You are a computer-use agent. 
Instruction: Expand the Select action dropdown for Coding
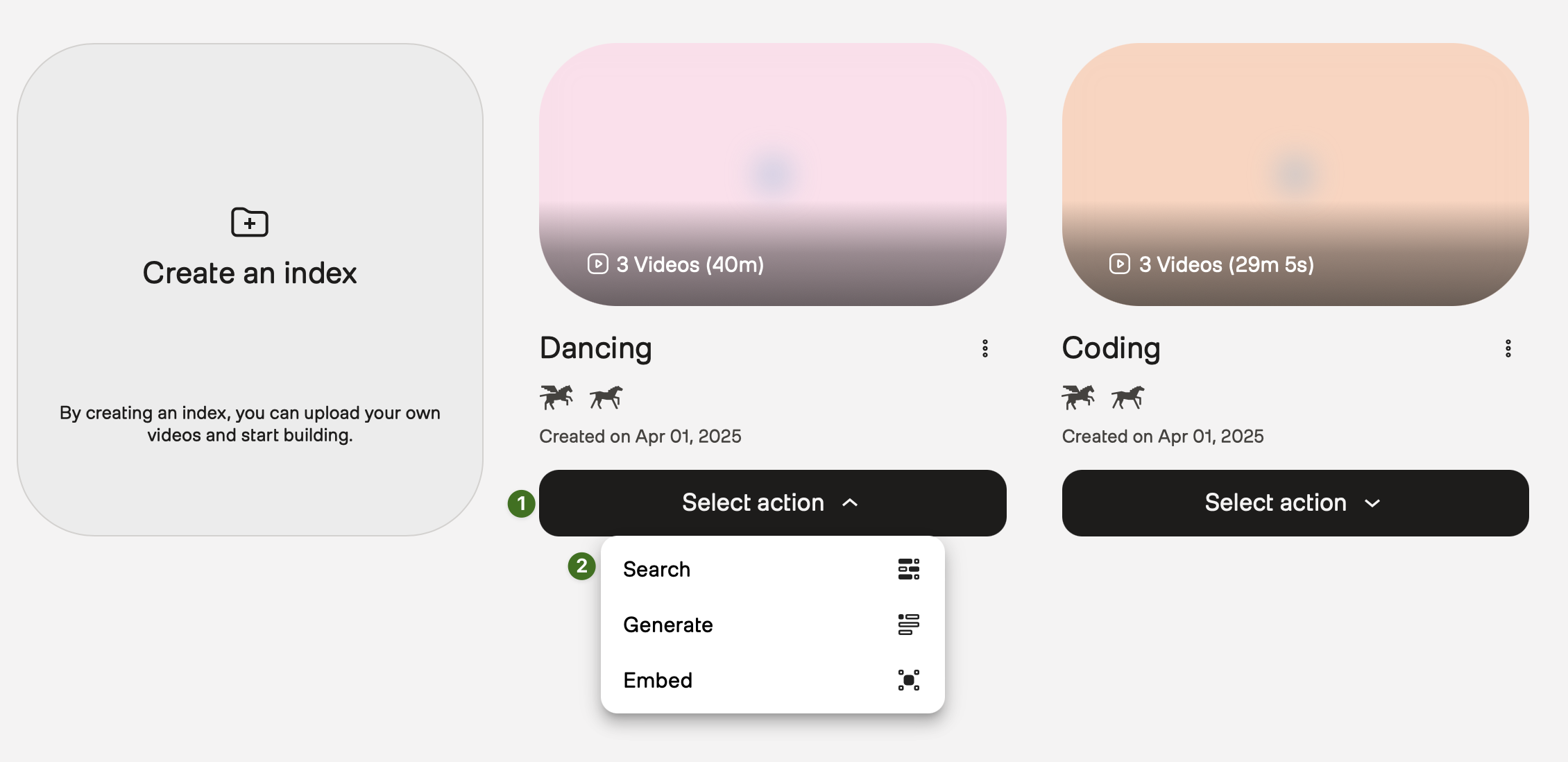(1295, 503)
